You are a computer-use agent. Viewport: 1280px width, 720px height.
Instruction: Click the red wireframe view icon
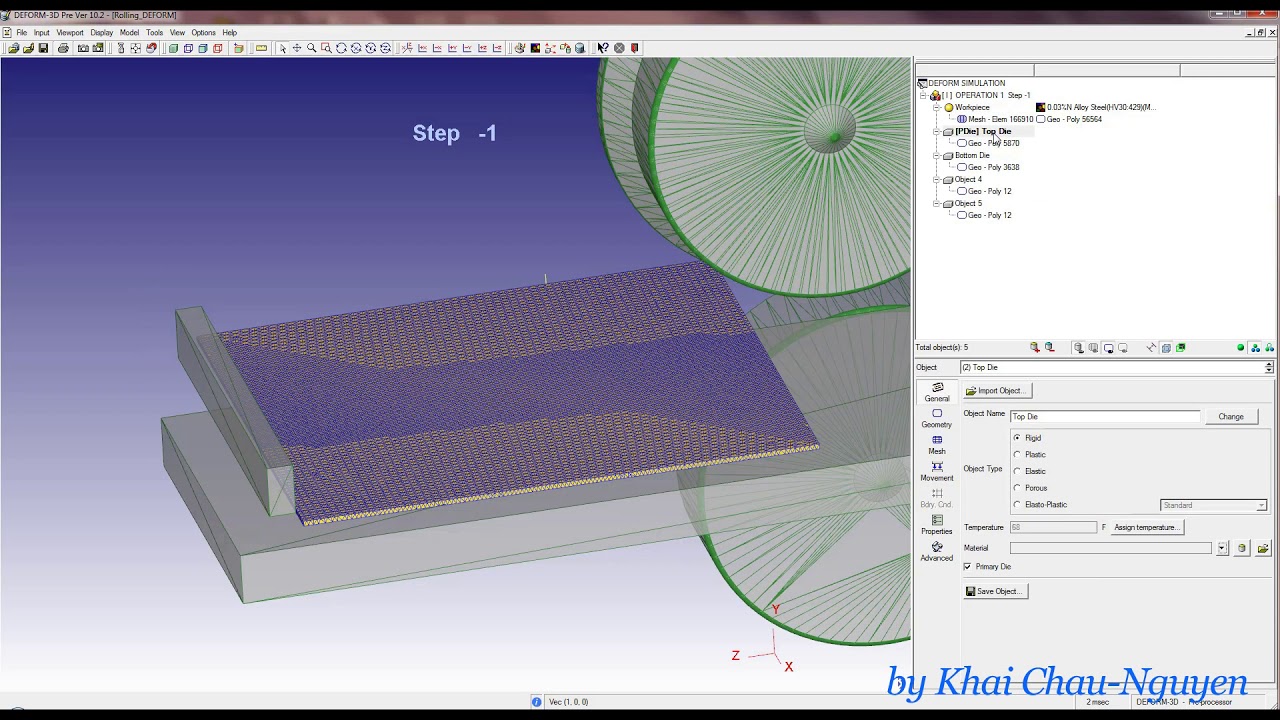tap(217, 48)
